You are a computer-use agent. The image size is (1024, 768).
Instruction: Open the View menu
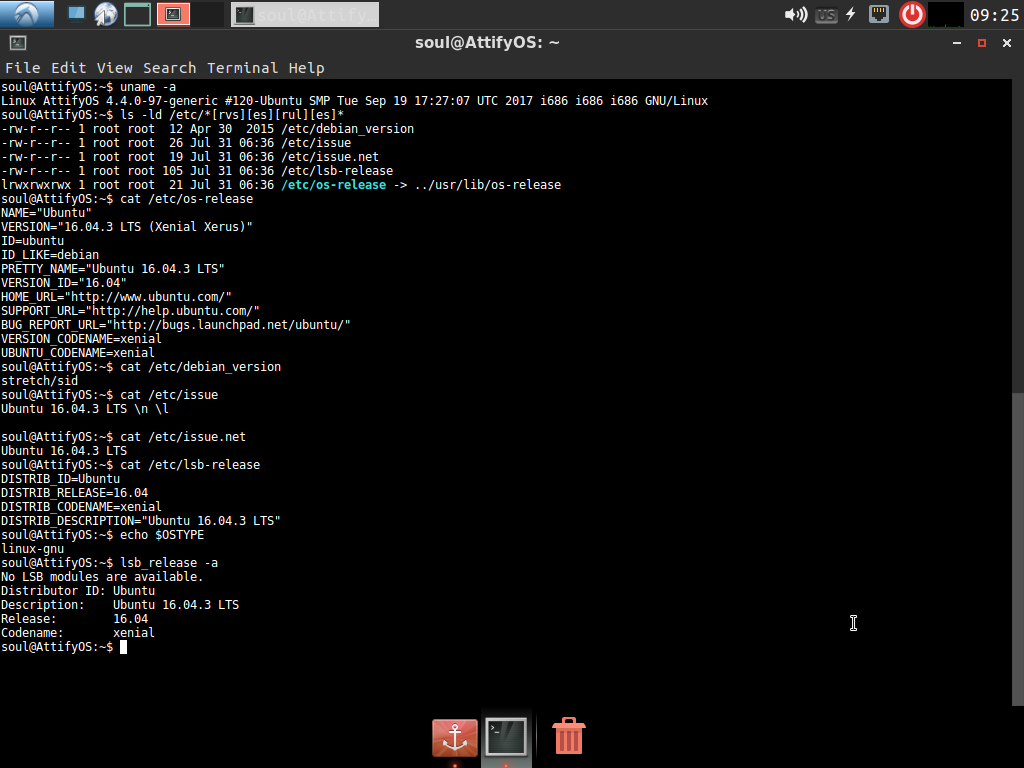point(115,68)
